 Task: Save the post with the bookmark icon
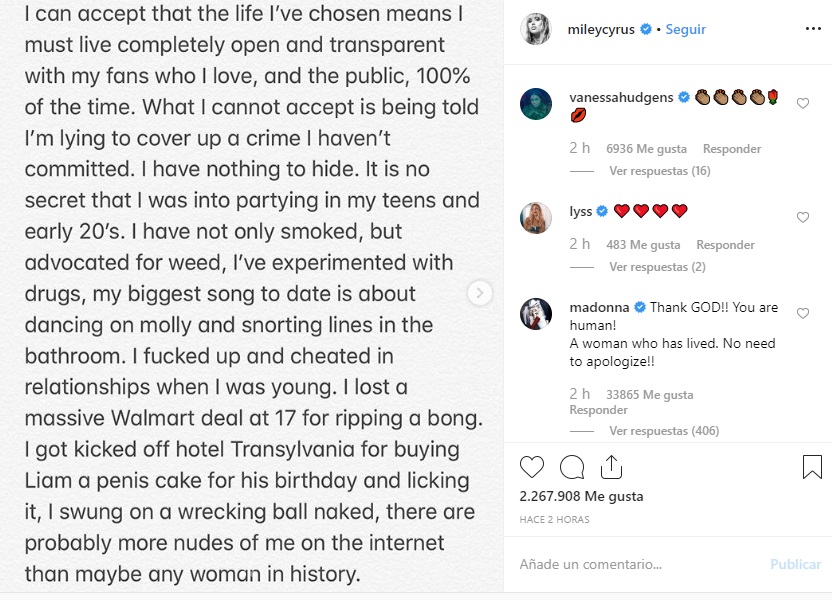tap(812, 465)
